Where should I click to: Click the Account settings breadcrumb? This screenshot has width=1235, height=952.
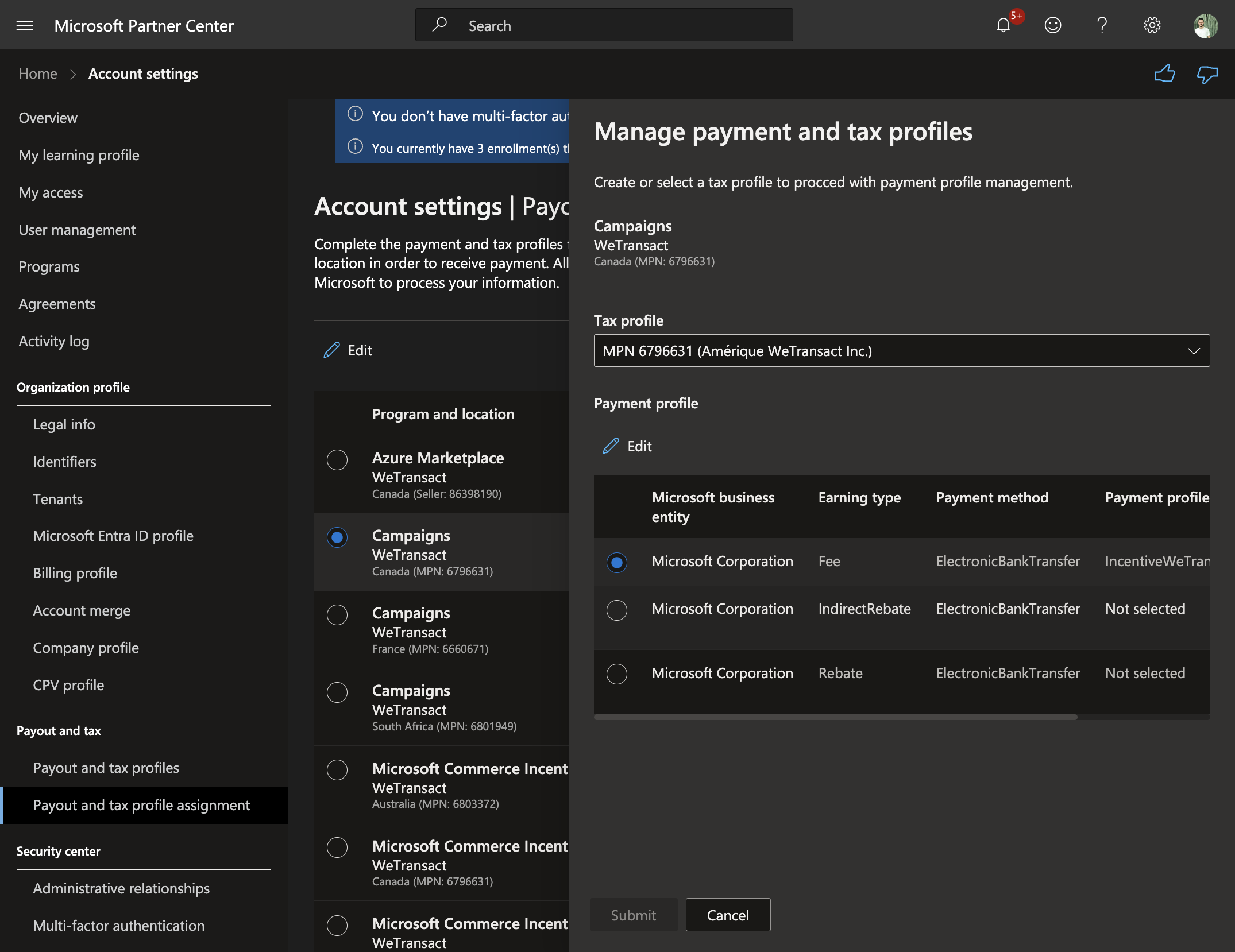click(x=143, y=73)
